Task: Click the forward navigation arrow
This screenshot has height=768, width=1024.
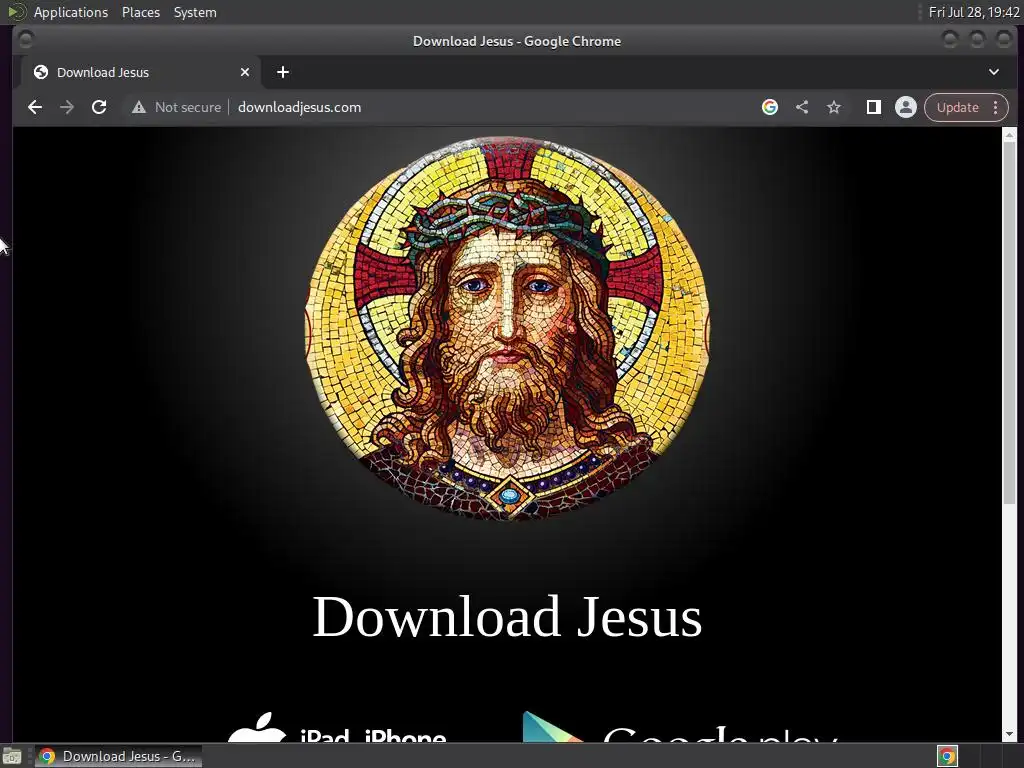Action: 67,107
